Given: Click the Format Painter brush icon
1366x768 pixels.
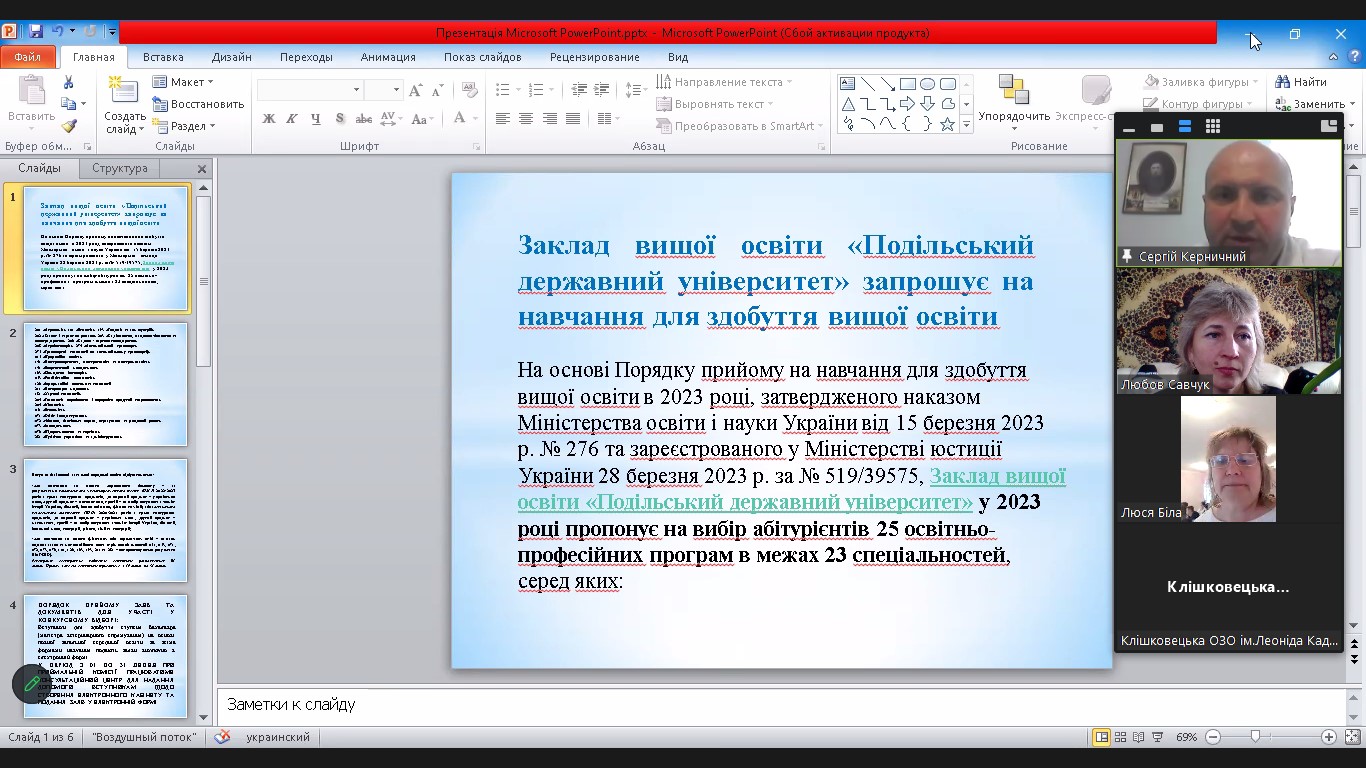Looking at the screenshot, I should [x=68, y=127].
